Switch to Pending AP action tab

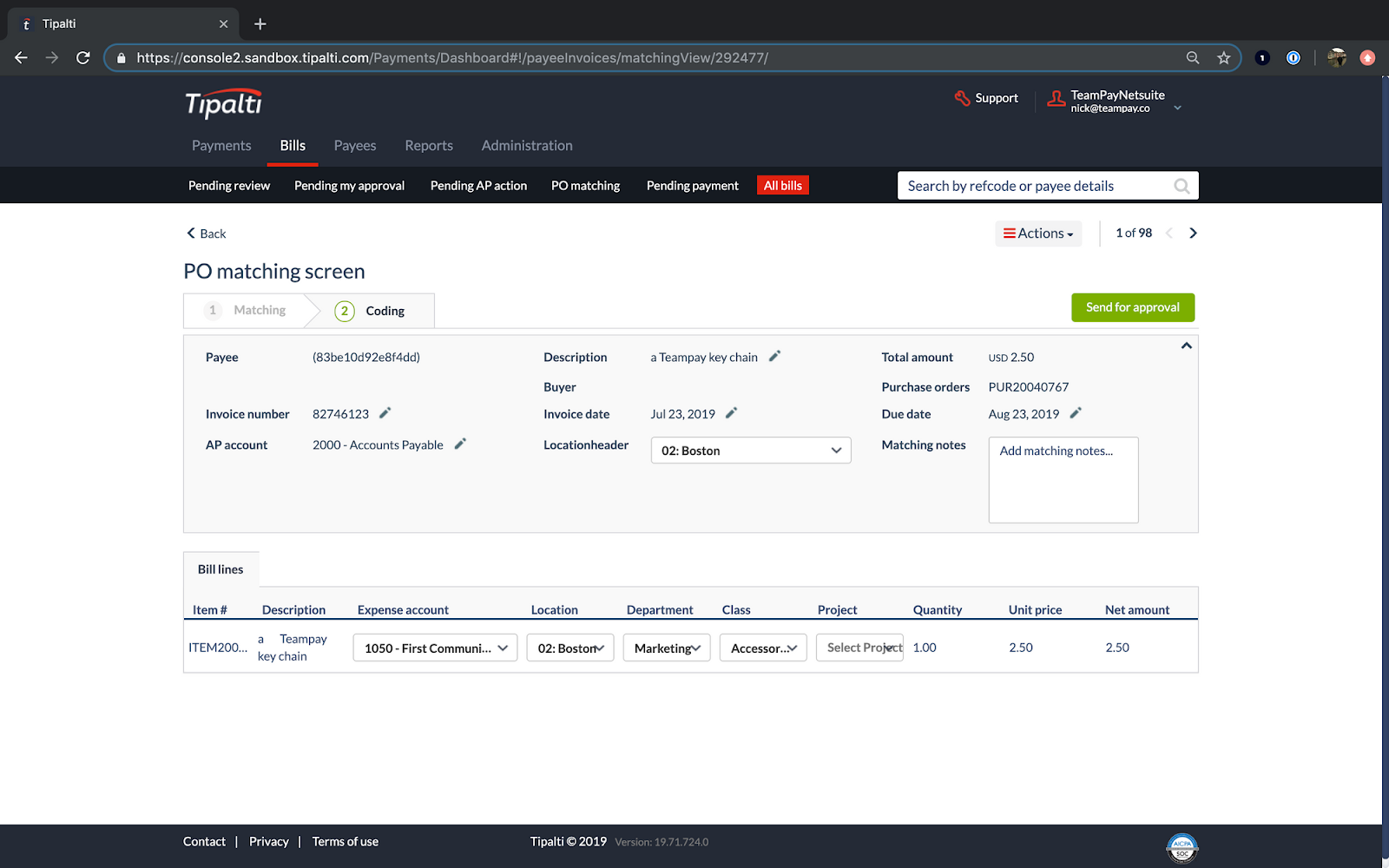pos(478,186)
